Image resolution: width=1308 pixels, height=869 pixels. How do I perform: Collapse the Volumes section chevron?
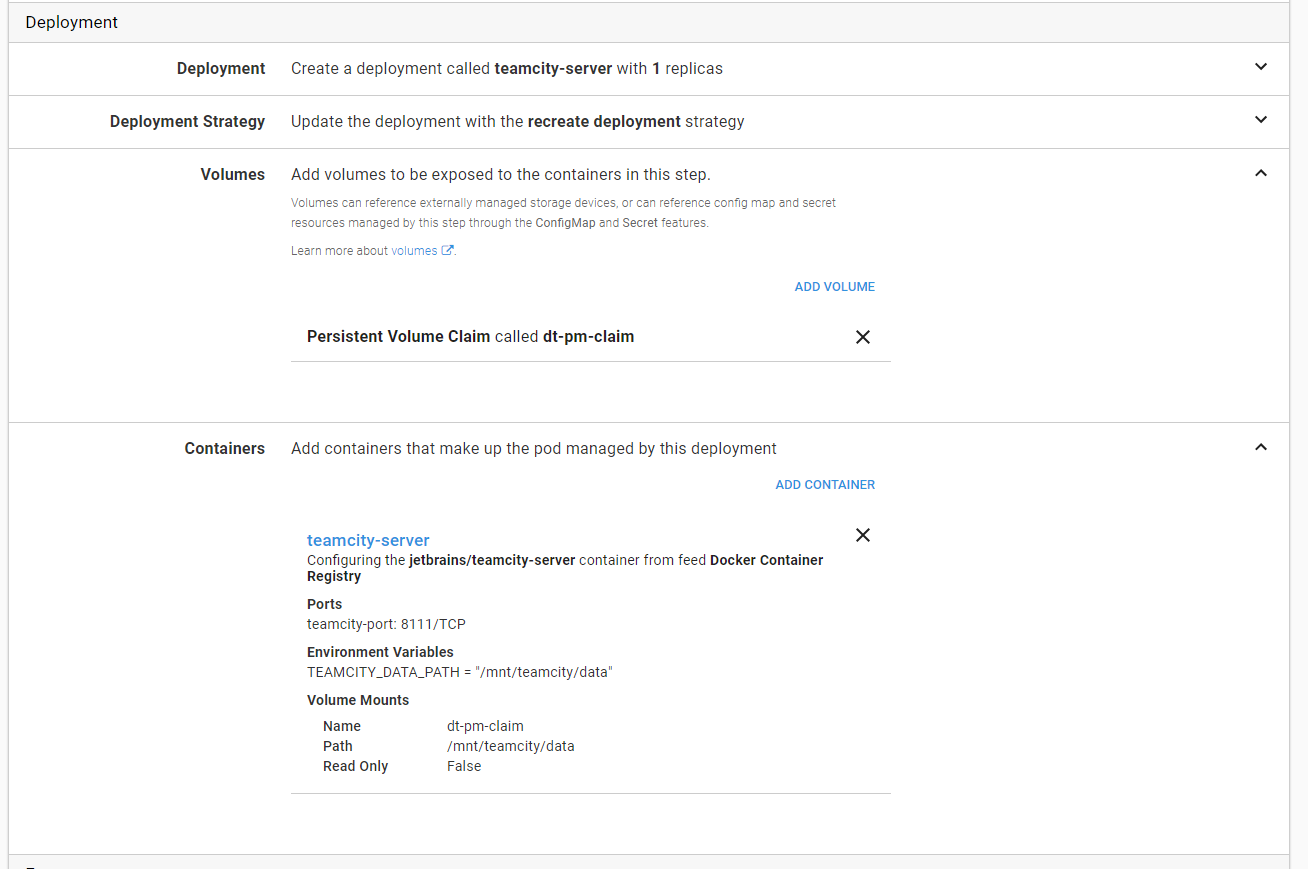pyautogui.click(x=1261, y=173)
